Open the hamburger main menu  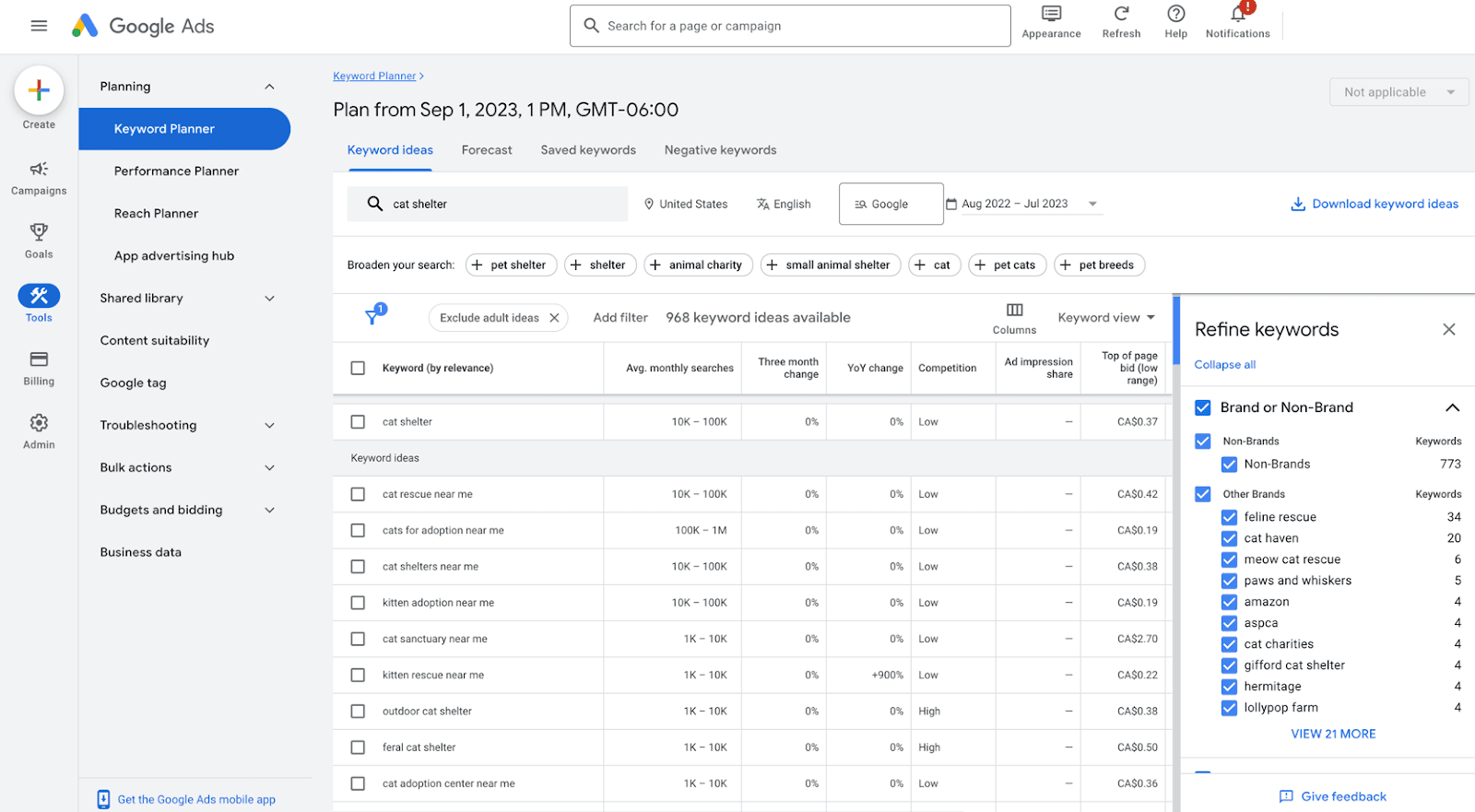coord(39,26)
